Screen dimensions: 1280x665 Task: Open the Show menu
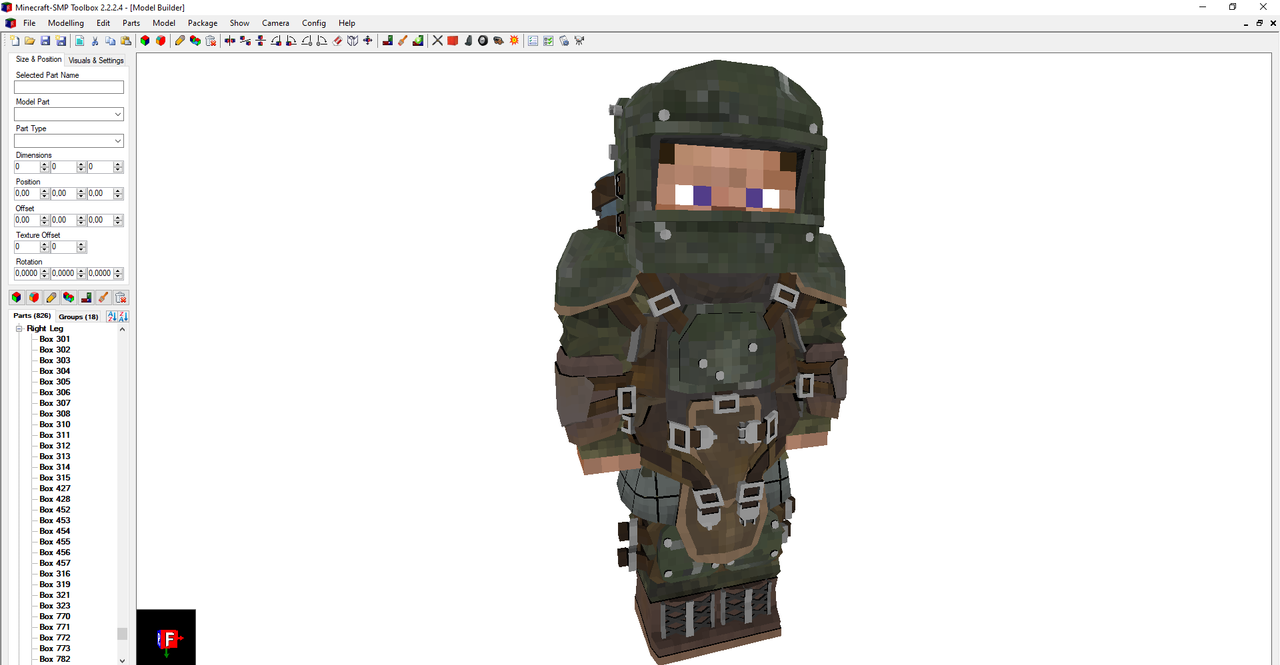click(x=239, y=22)
